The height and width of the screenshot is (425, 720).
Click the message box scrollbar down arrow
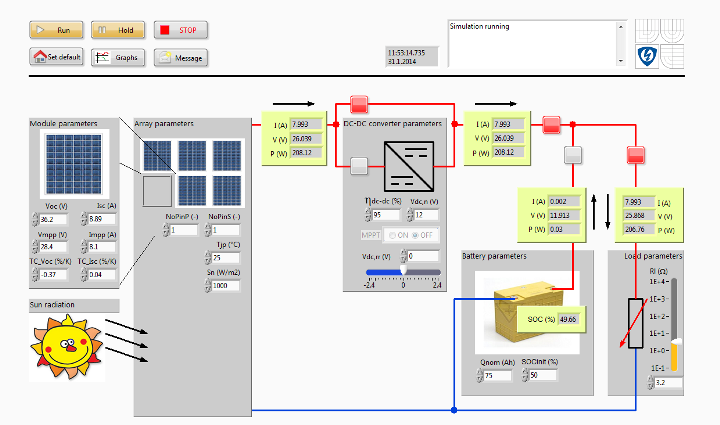(621, 61)
